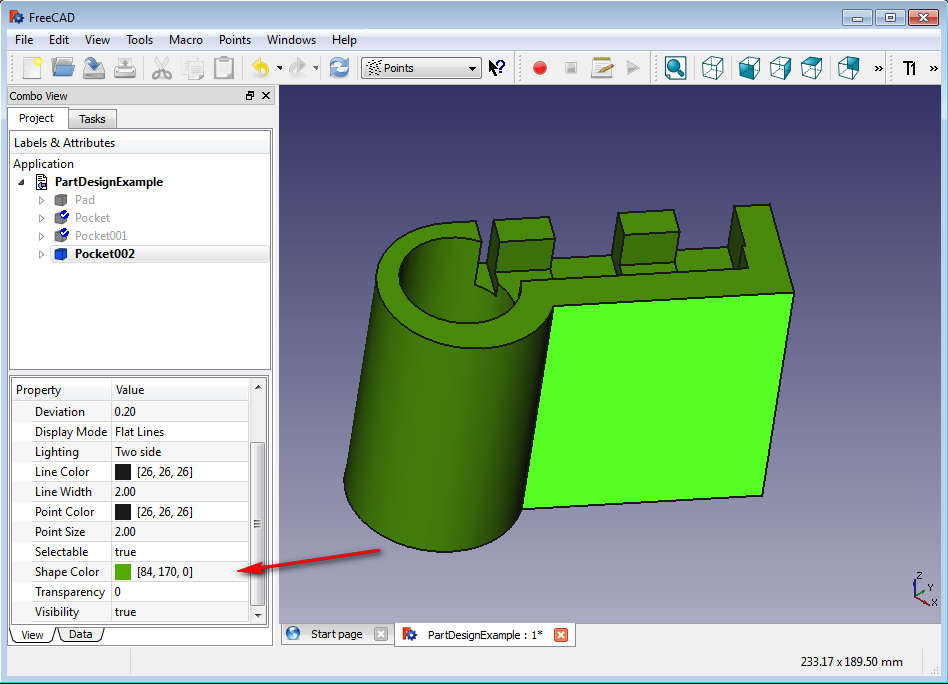Click the Undo arrow icon
Screen dimensions: 948x684
pyautogui.click(x=260, y=68)
